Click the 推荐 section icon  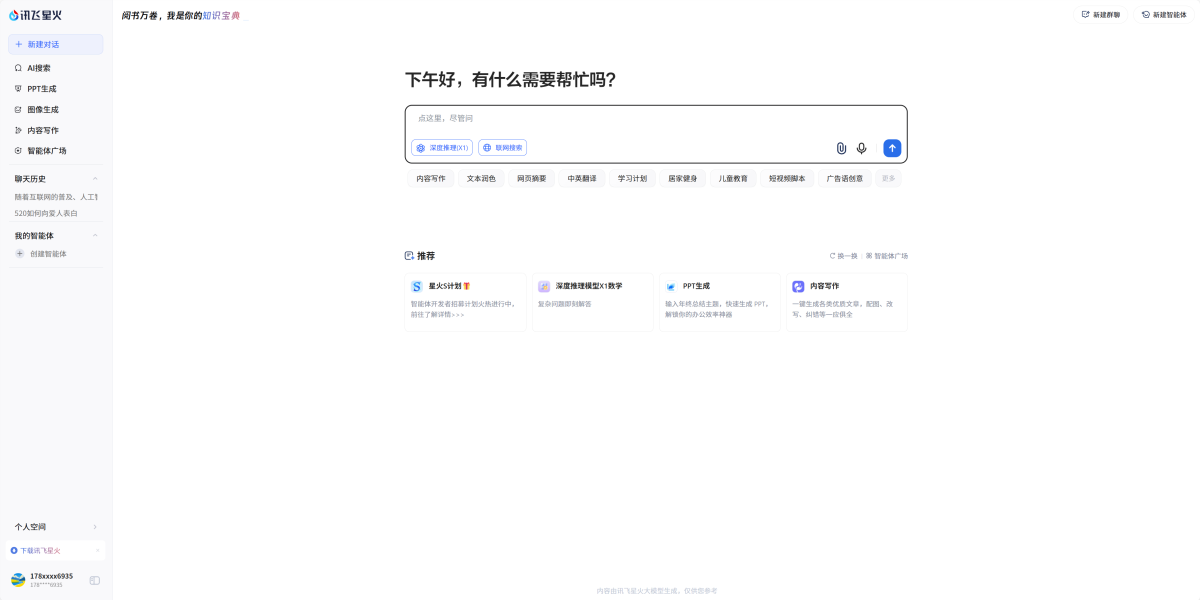[x=409, y=256]
